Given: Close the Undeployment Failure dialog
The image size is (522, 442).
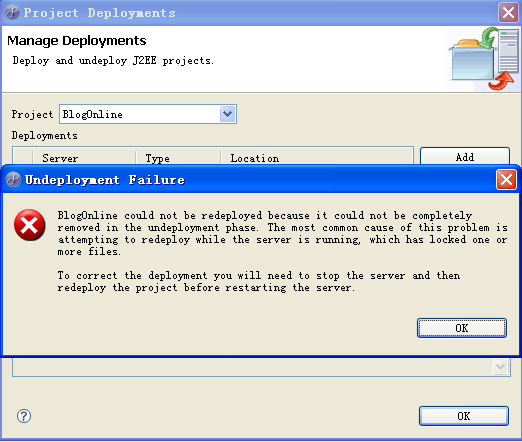Looking at the screenshot, I should (x=506, y=180).
